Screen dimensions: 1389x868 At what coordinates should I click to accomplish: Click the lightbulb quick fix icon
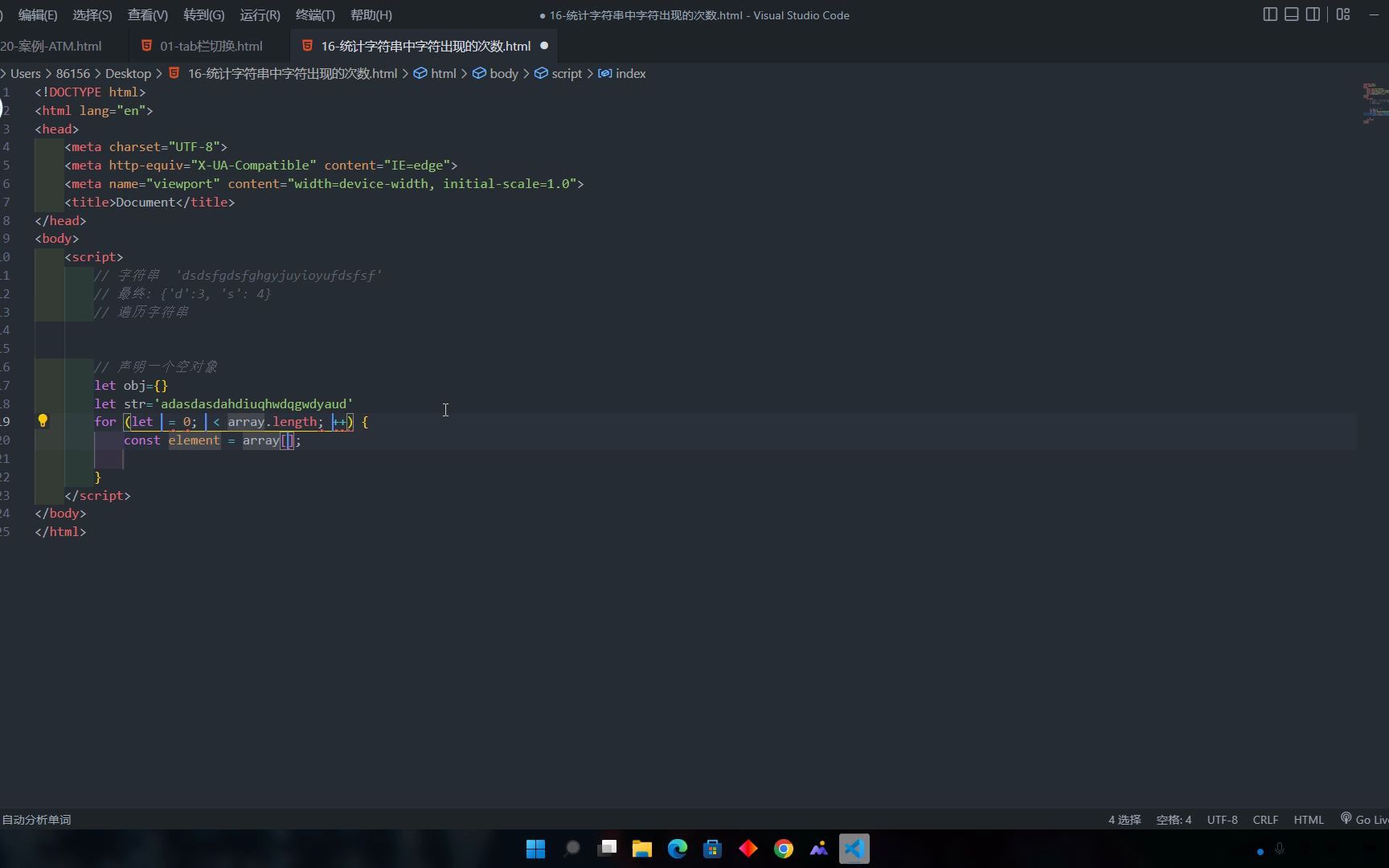coord(43,420)
